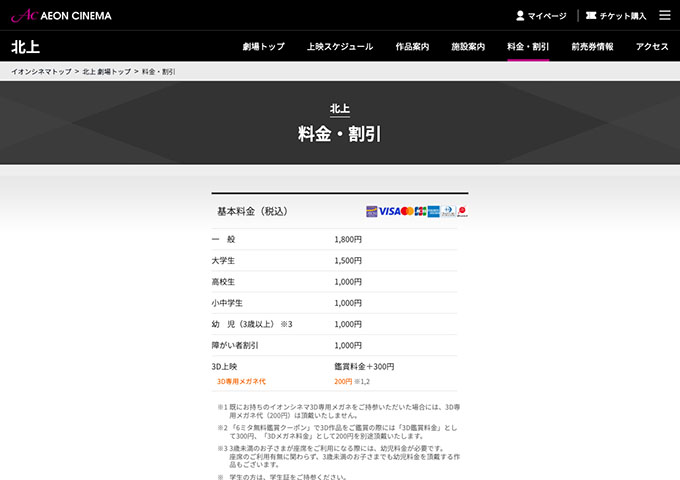Image resolution: width=680 pixels, height=480 pixels.
Task: Click the 一般 row label
Action: (223, 239)
